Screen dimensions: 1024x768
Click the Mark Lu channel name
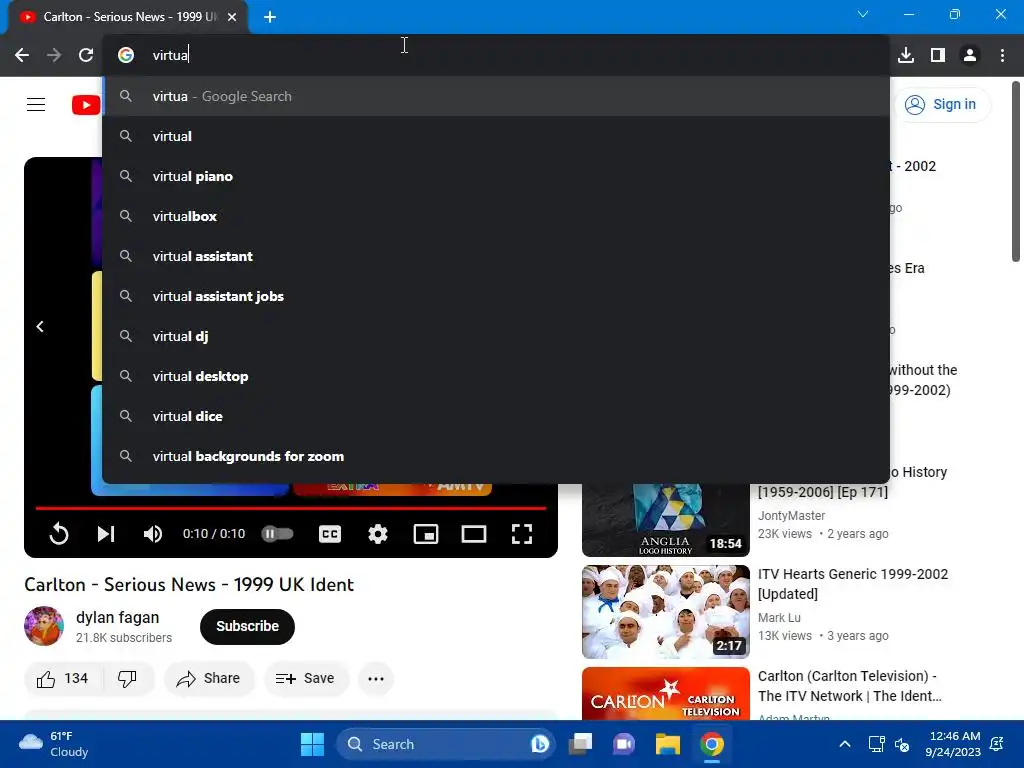[779, 617]
